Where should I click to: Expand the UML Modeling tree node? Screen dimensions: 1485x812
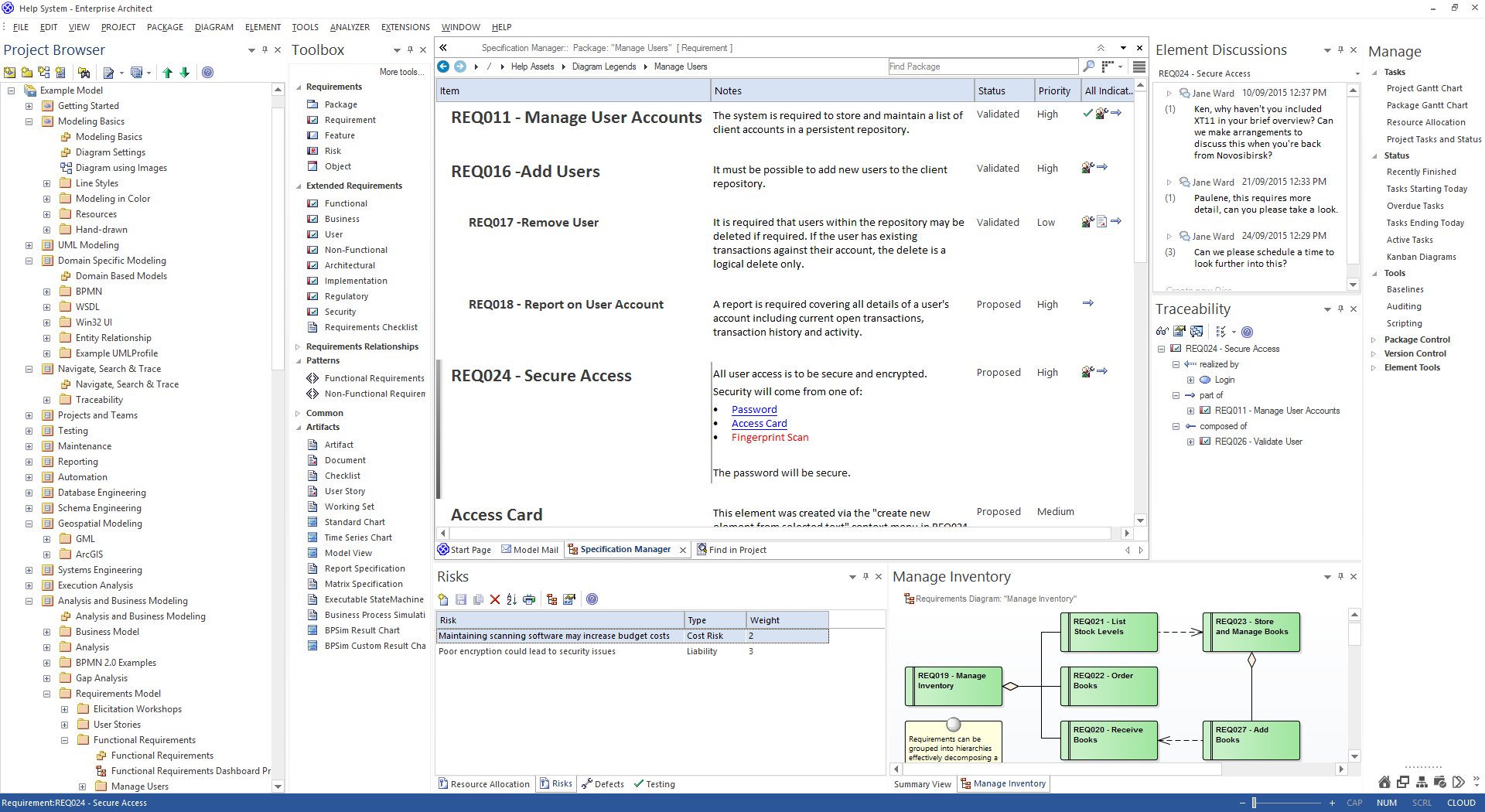(29, 245)
